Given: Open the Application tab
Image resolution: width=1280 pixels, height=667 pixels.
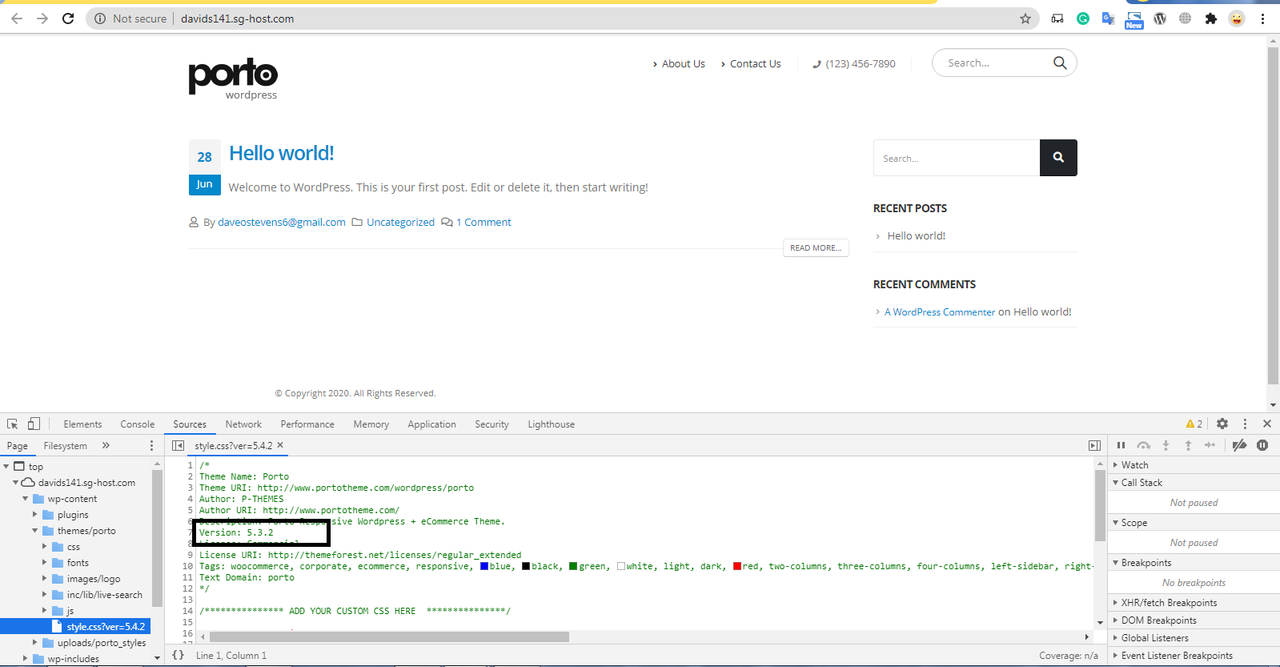Looking at the screenshot, I should [432, 424].
